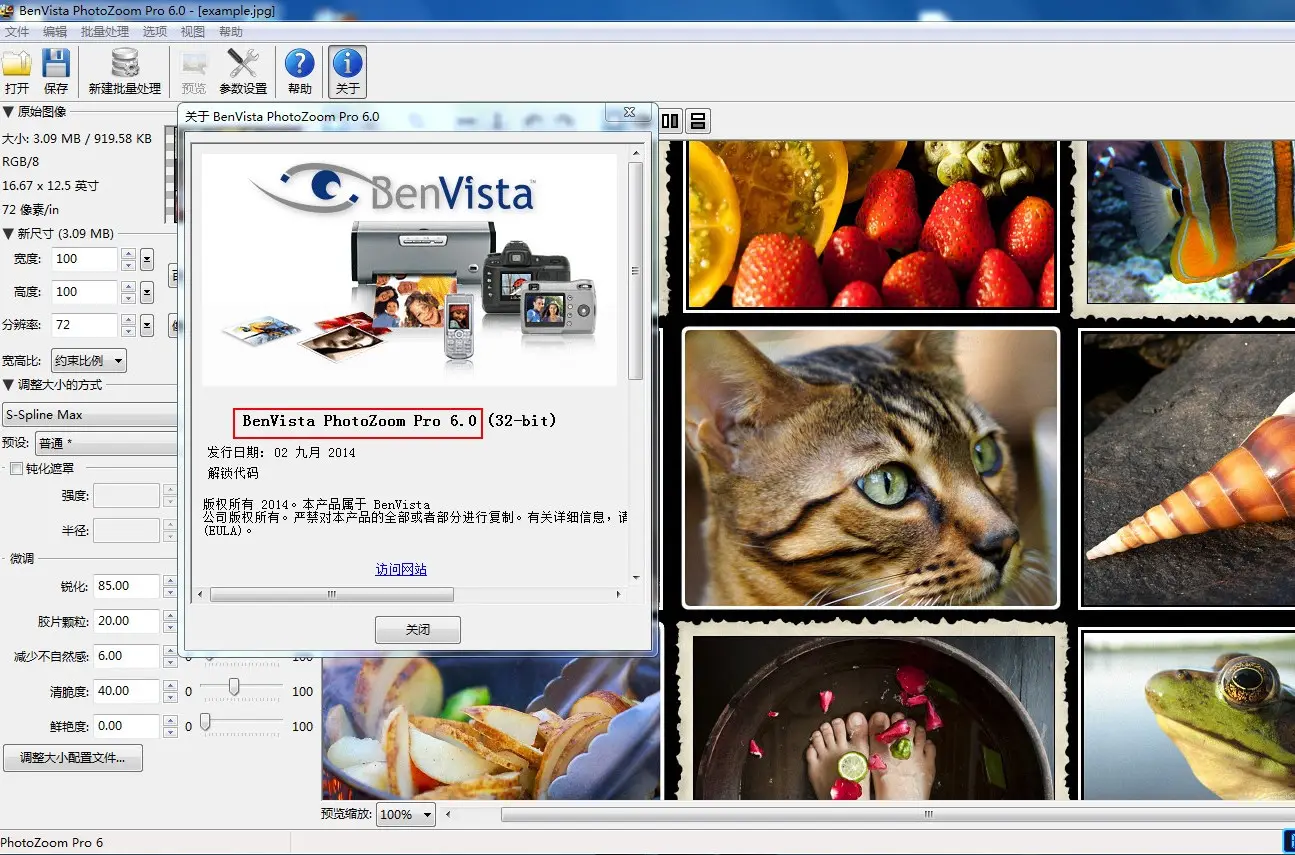1295x855 pixels.
Task: Open the 高度 unit dropdown
Action: click(147, 292)
